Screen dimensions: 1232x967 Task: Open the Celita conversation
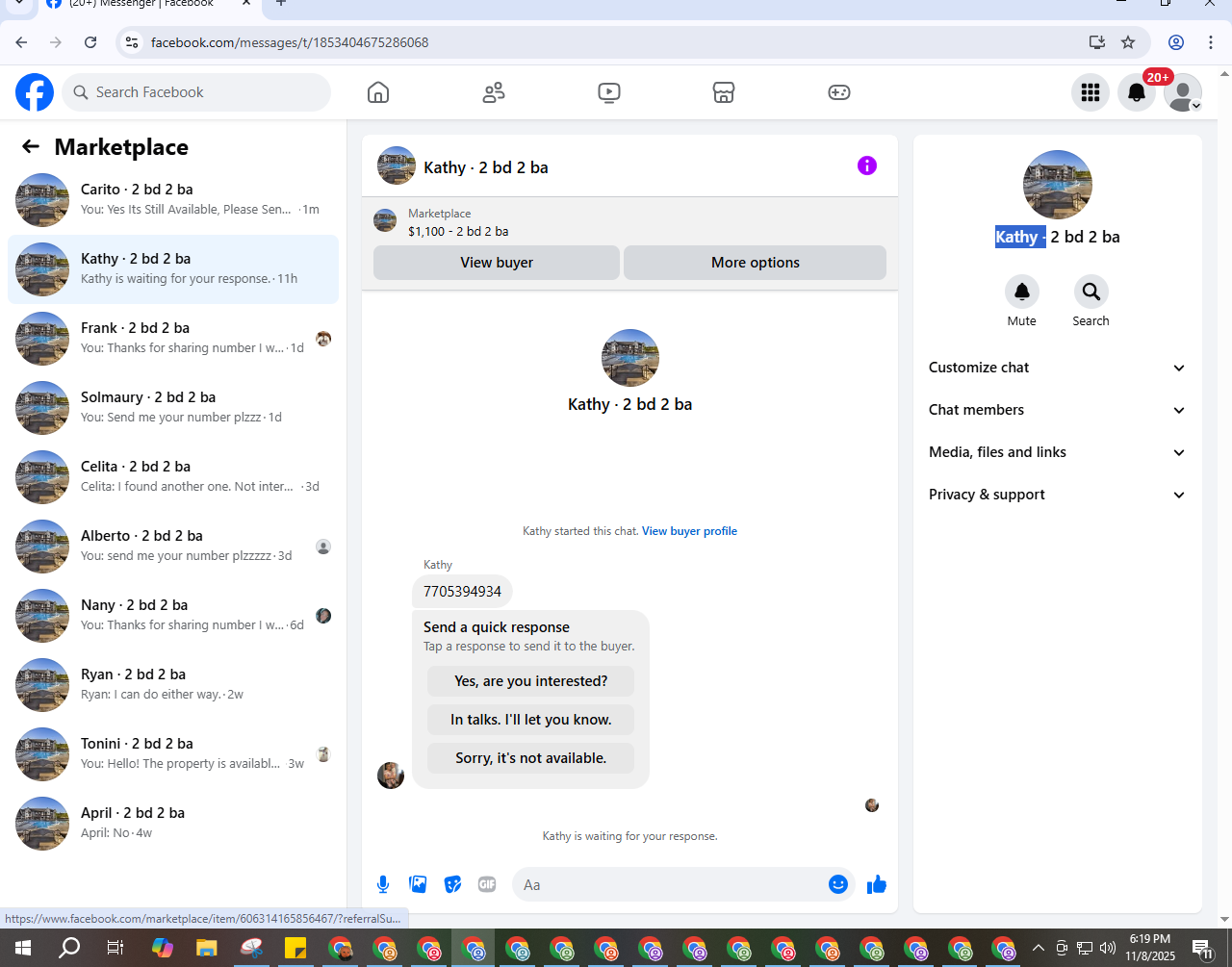click(x=173, y=477)
